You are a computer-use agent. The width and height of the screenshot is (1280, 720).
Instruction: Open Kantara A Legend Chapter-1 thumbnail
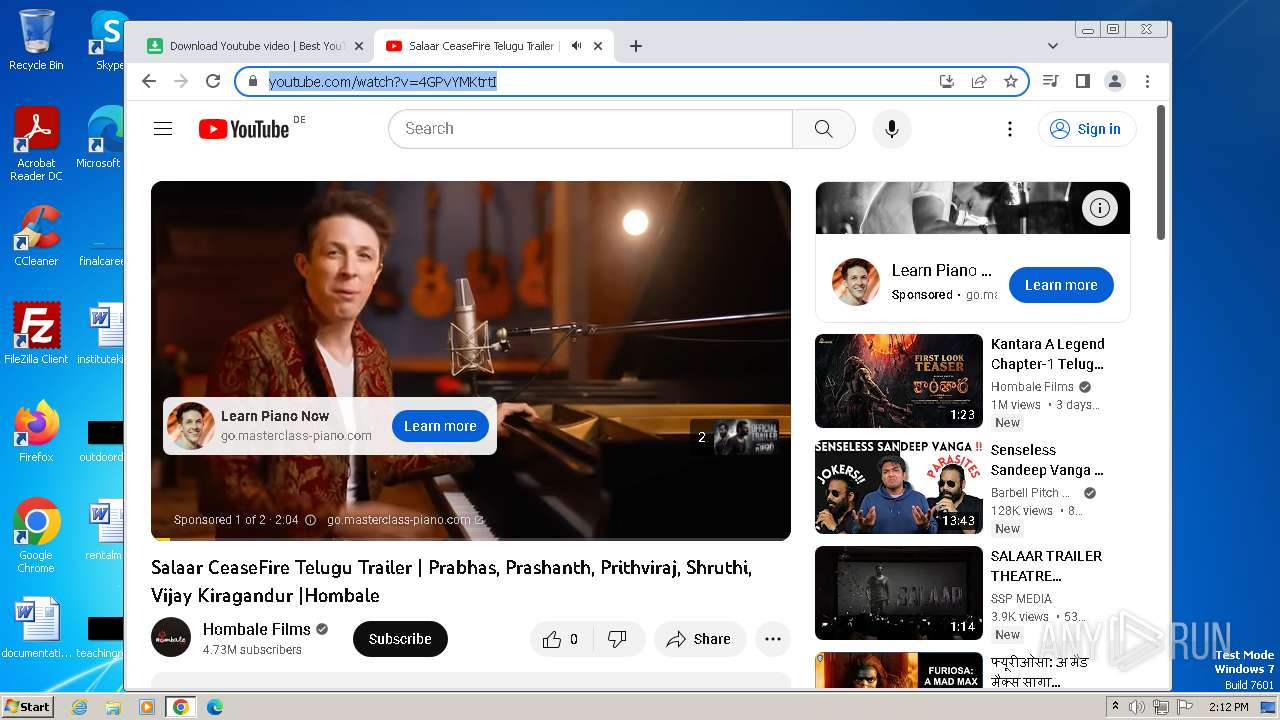[899, 381]
